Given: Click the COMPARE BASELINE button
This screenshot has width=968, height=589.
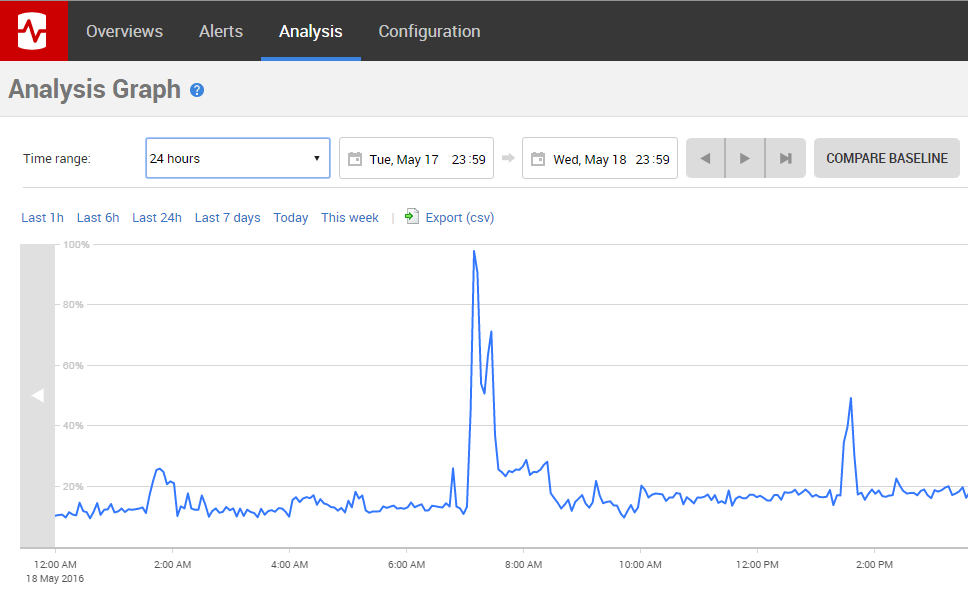Looking at the screenshot, I should [886, 157].
